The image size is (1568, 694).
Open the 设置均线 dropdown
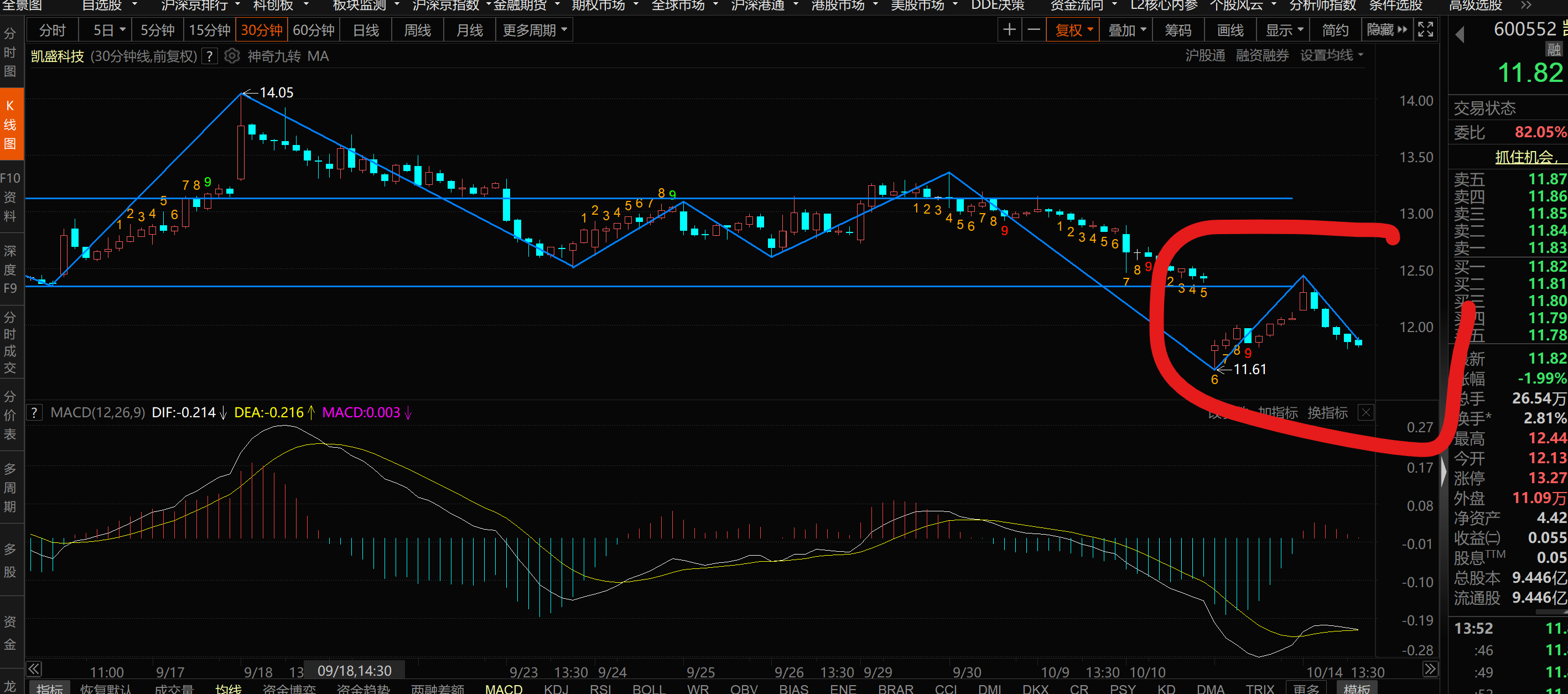pyautogui.click(x=1331, y=55)
